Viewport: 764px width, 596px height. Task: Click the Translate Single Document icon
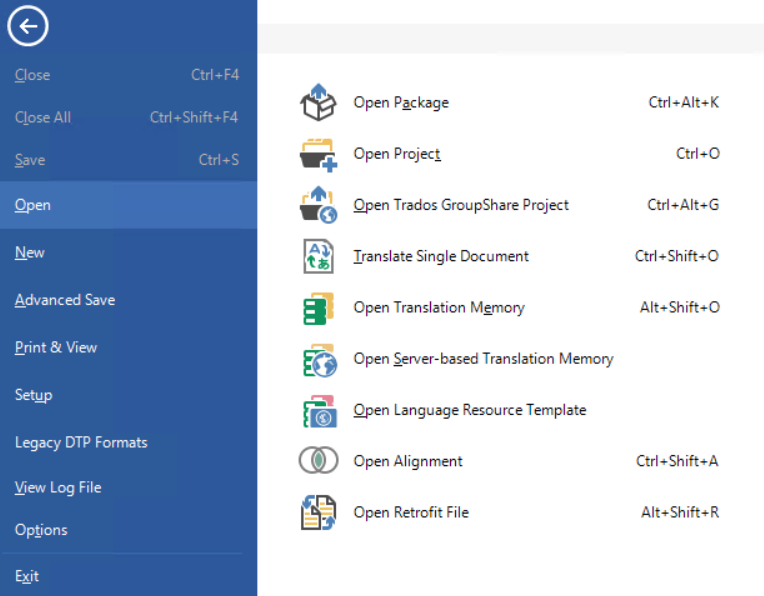pyautogui.click(x=318, y=256)
